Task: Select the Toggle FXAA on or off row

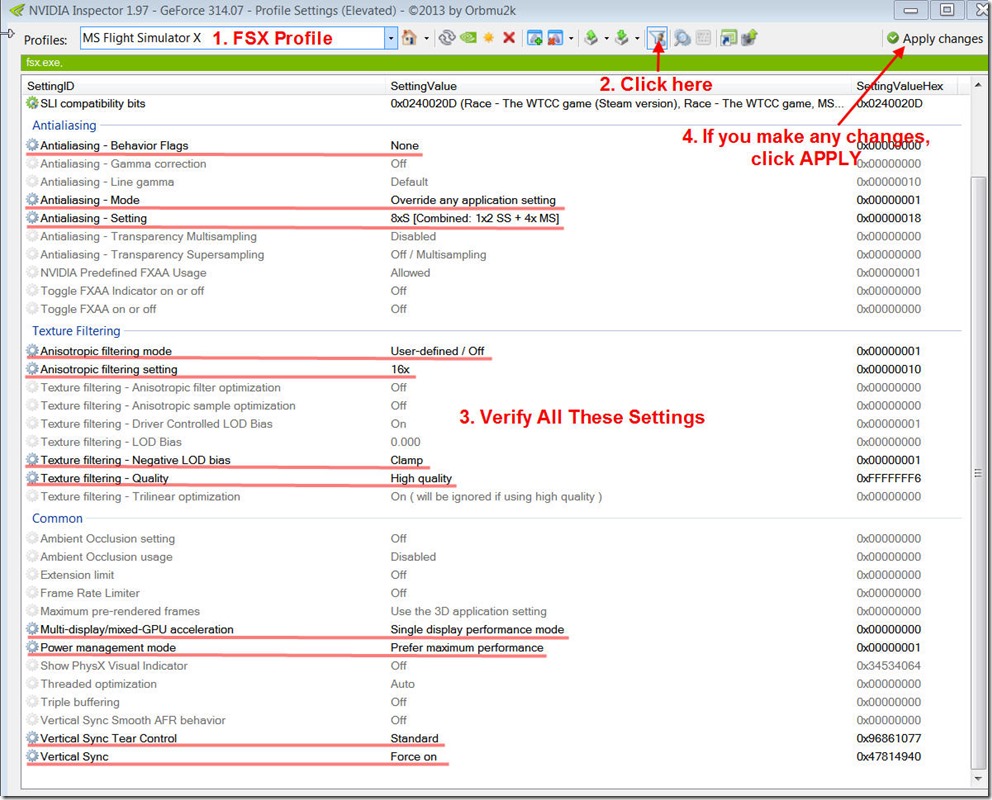Action: (494, 309)
